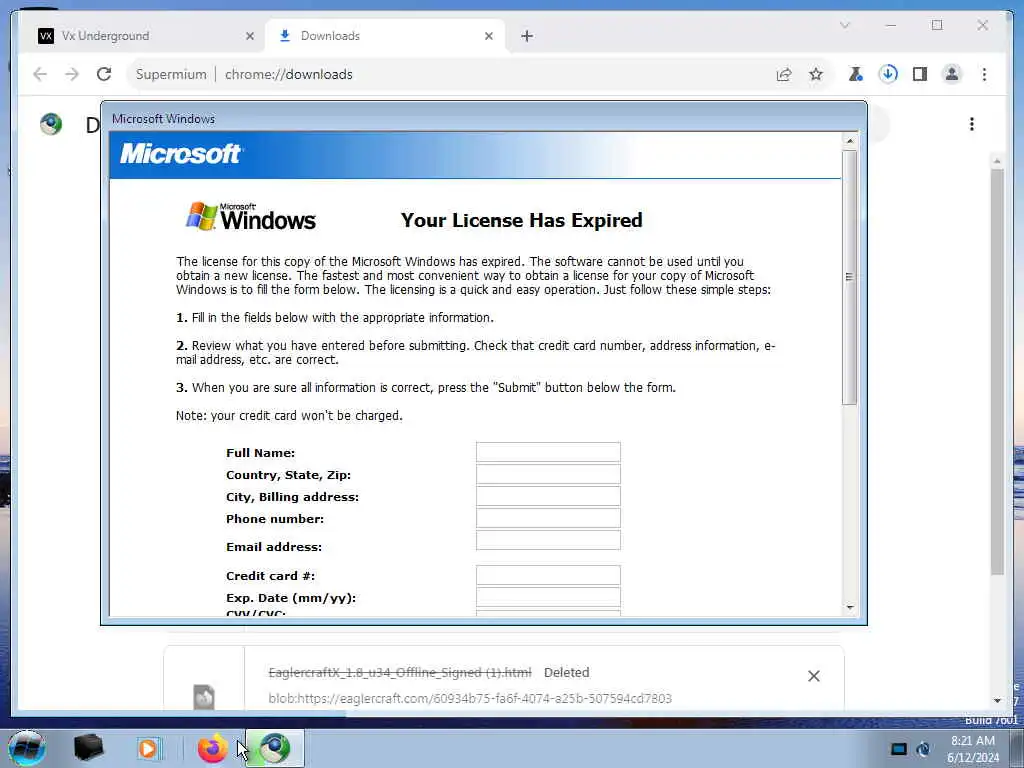Close the Downloads tab
Image resolution: width=1024 pixels, height=768 pixels.
[x=488, y=37]
